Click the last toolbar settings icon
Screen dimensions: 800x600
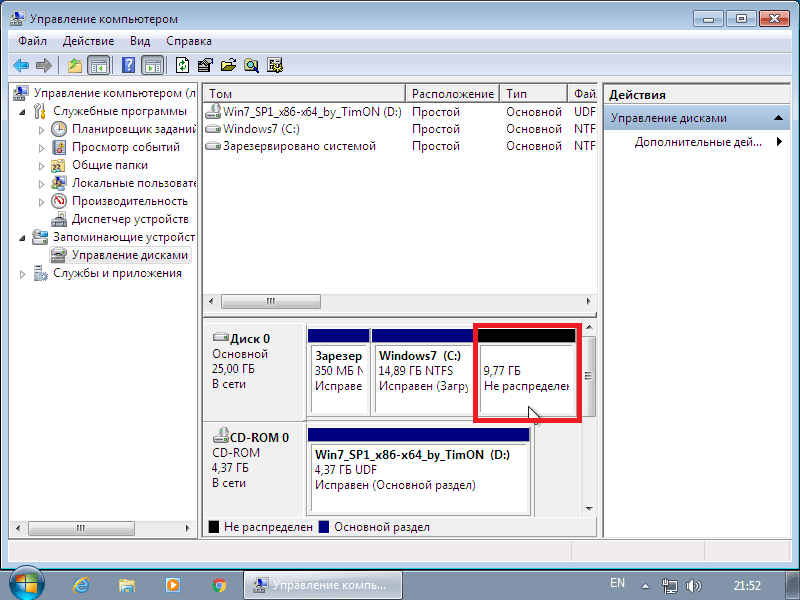(x=274, y=65)
